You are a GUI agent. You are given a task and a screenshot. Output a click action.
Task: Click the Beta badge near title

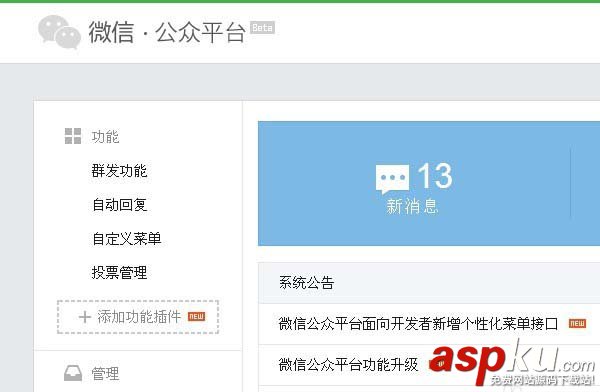tap(262, 28)
